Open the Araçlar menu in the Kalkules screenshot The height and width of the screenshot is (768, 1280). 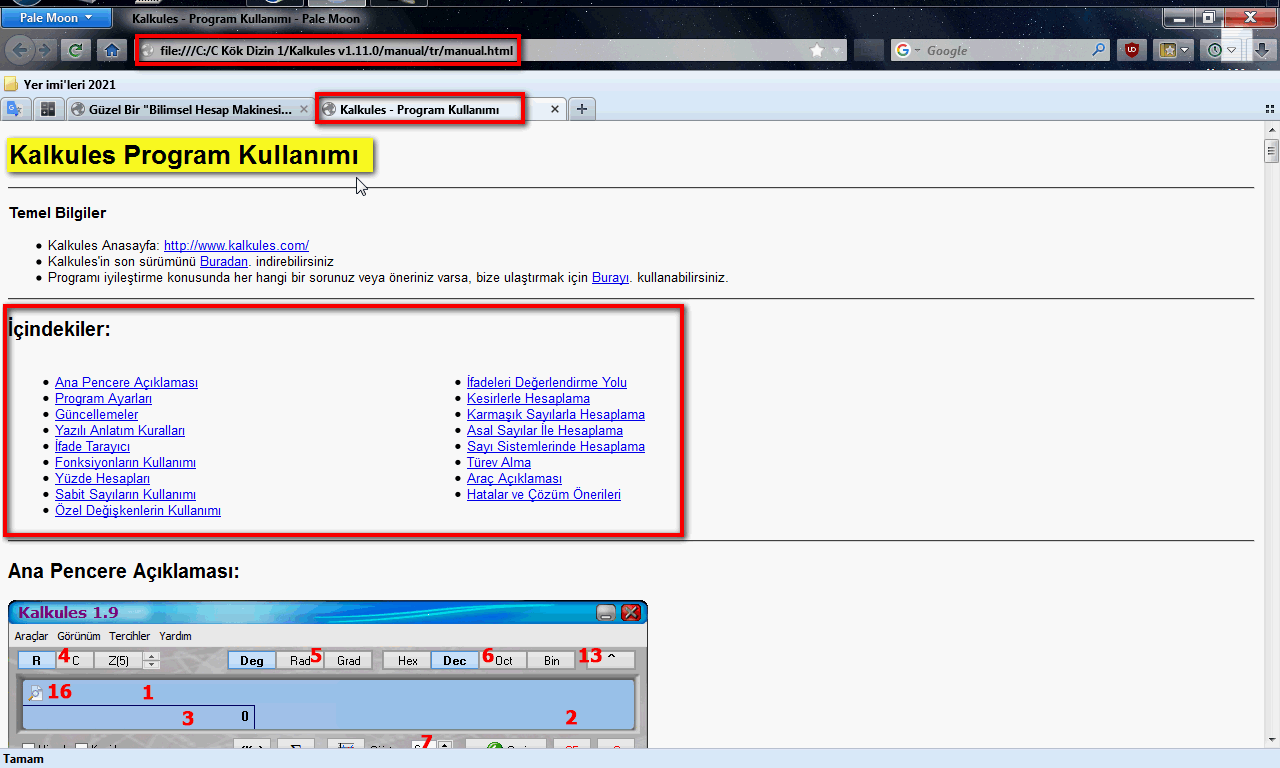(x=31, y=636)
